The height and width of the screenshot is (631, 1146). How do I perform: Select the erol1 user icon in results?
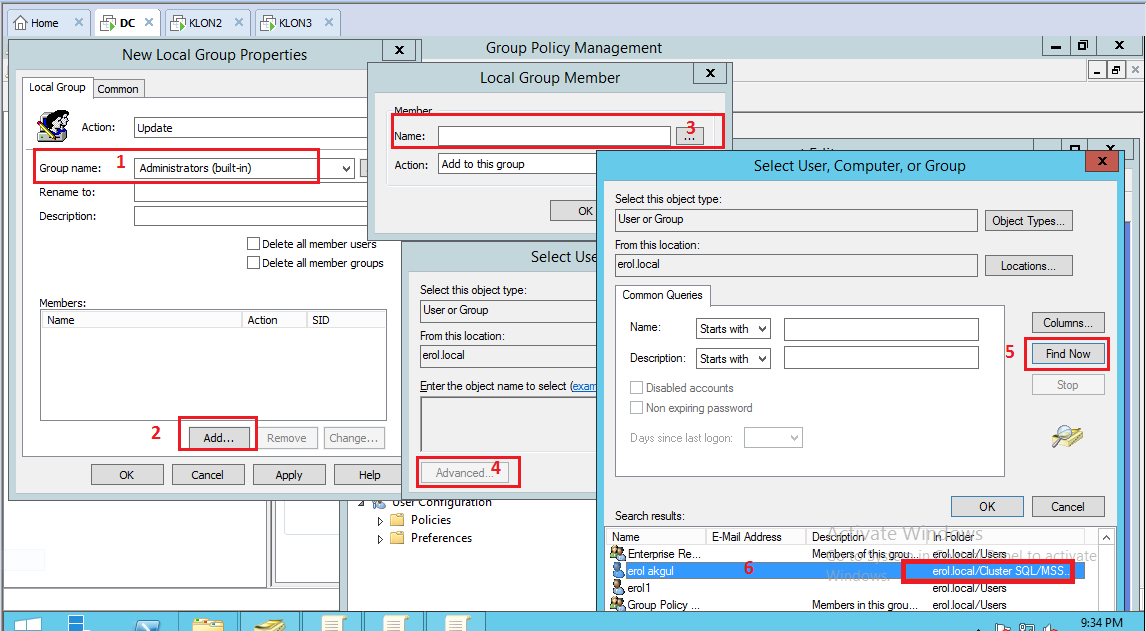[617, 588]
